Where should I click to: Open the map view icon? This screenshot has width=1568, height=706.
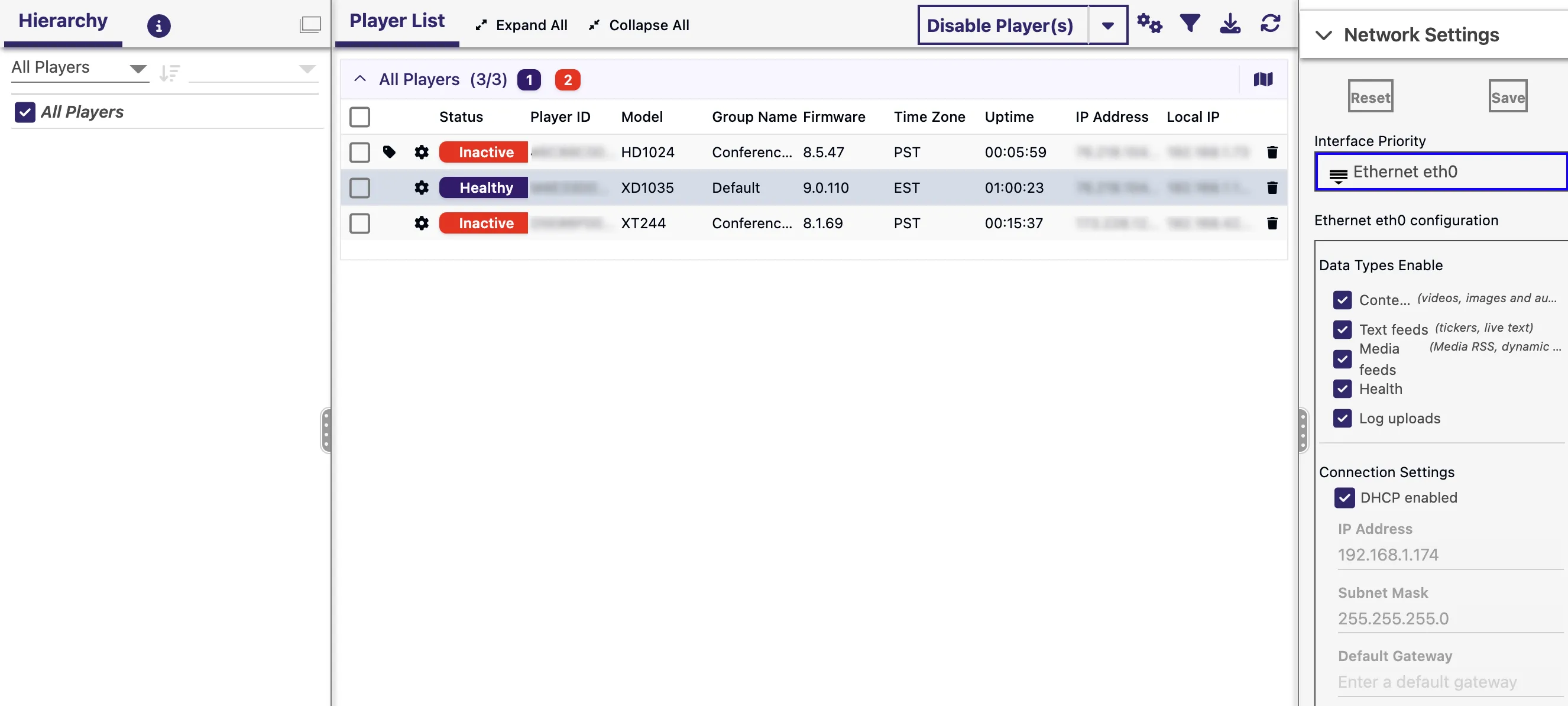(x=1263, y=79)
